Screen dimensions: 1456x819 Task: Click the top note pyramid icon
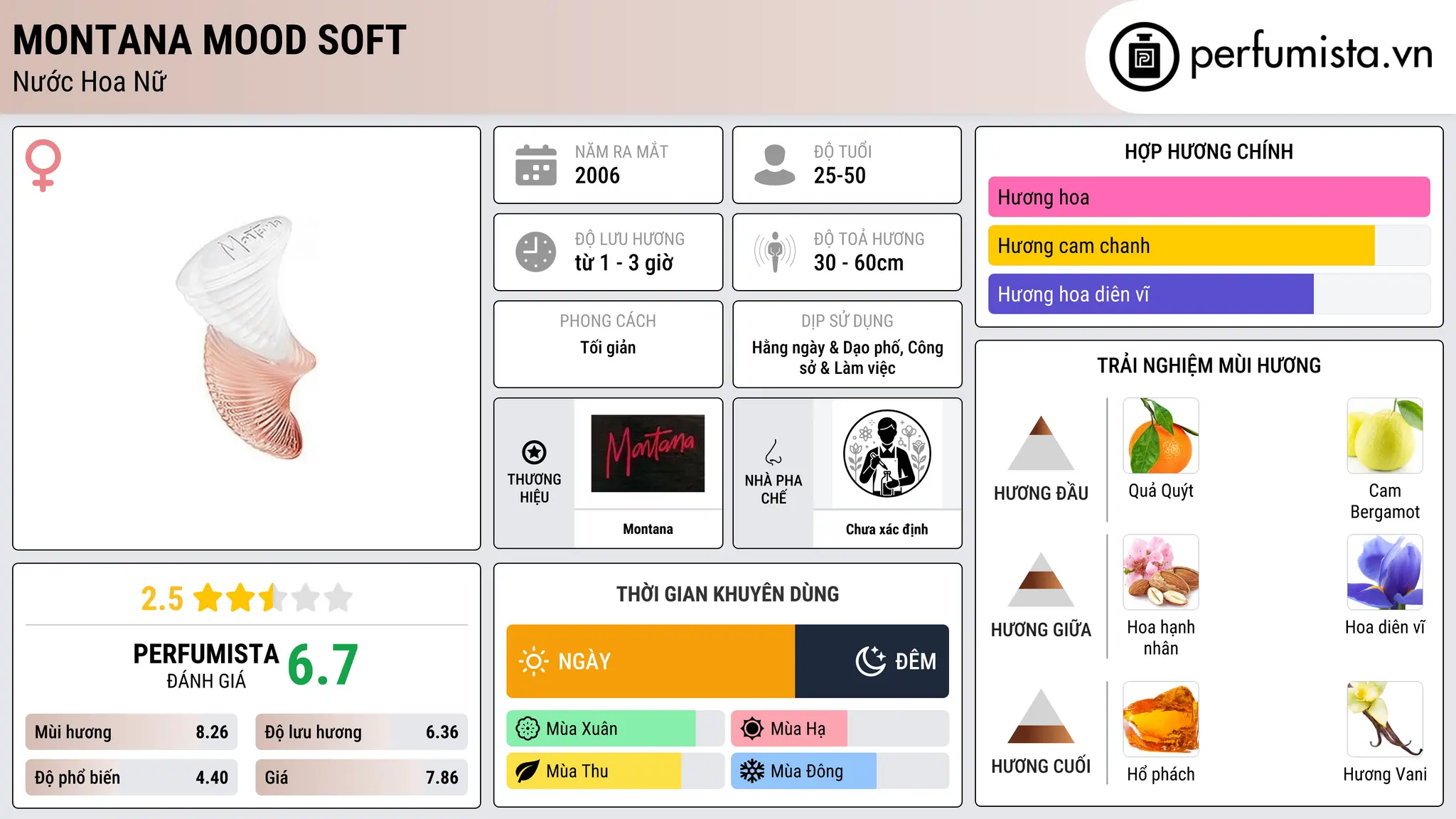(x=1041, y=443)
